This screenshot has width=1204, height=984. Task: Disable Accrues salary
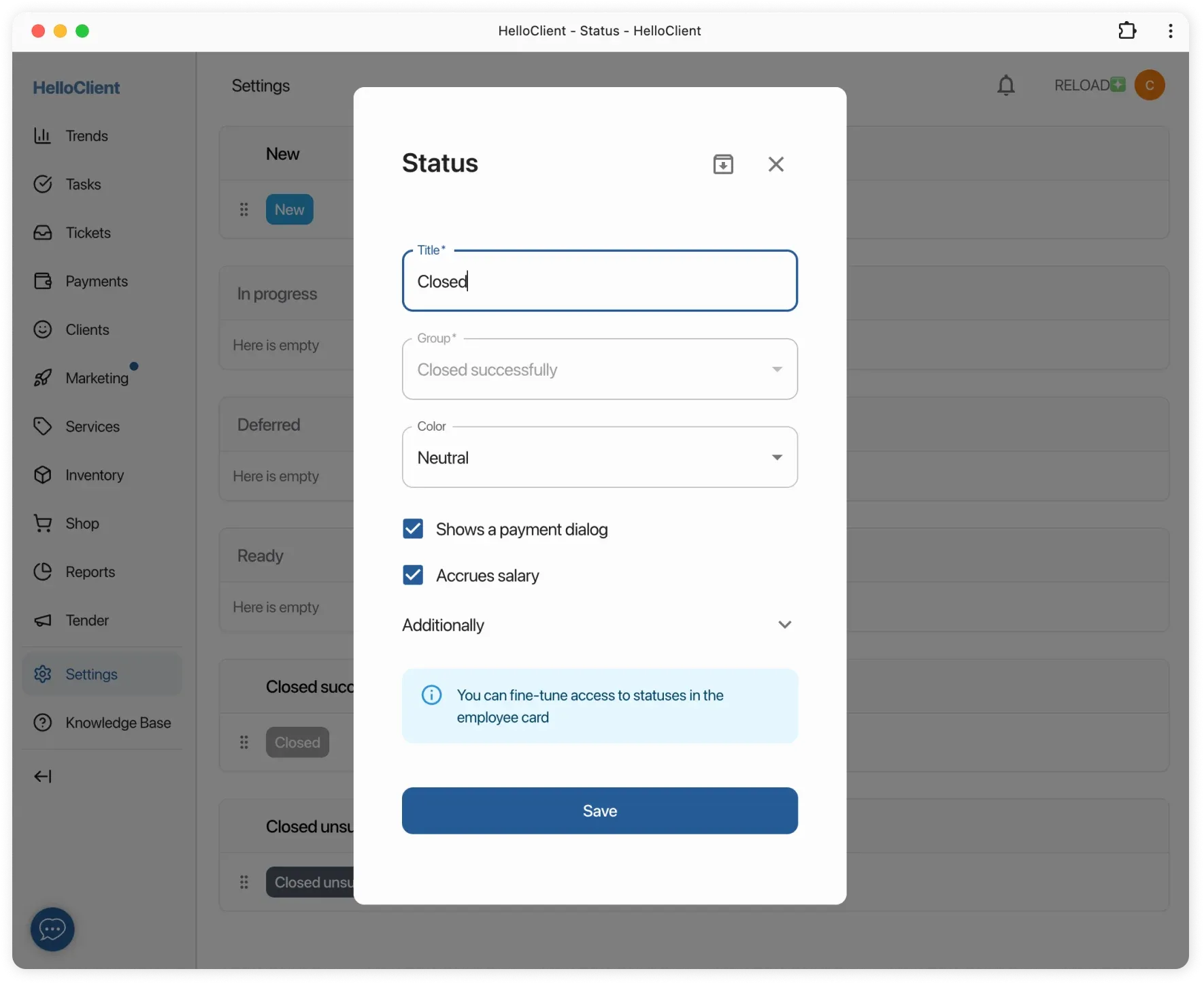(x=412, y=575)
